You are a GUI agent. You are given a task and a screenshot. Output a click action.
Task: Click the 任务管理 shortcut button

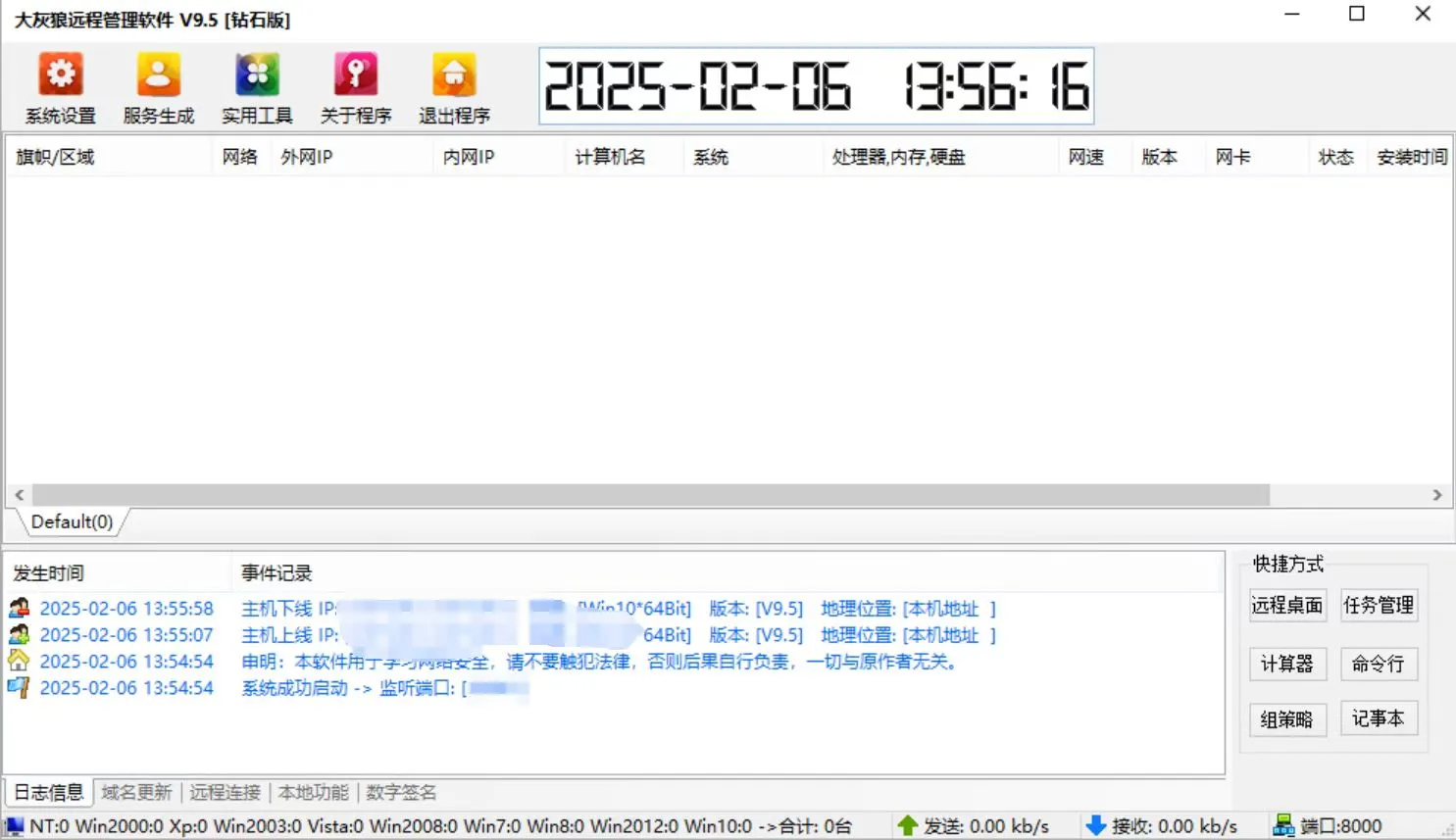[1379, 605]
